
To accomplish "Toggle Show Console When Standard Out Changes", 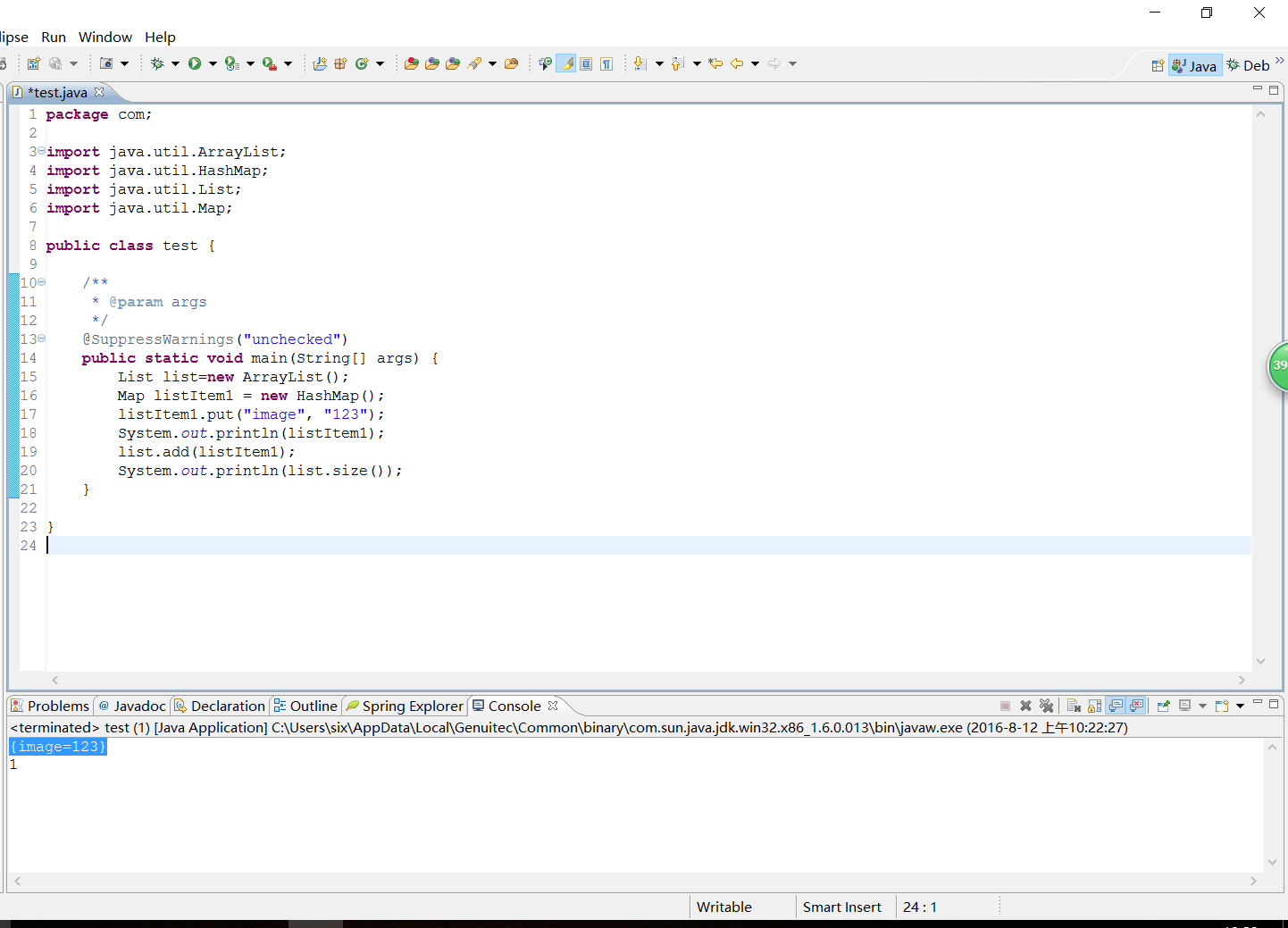I will point(1116,706).
